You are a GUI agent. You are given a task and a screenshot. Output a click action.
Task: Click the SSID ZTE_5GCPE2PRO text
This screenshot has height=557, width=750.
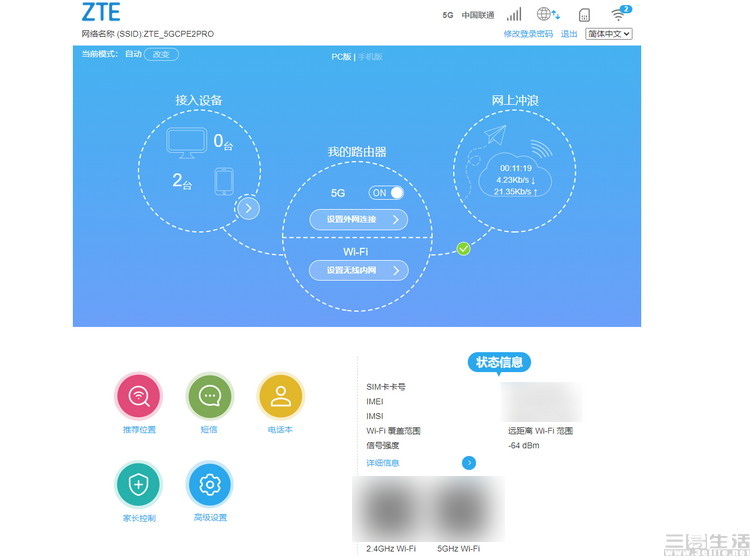coord(178,34)
